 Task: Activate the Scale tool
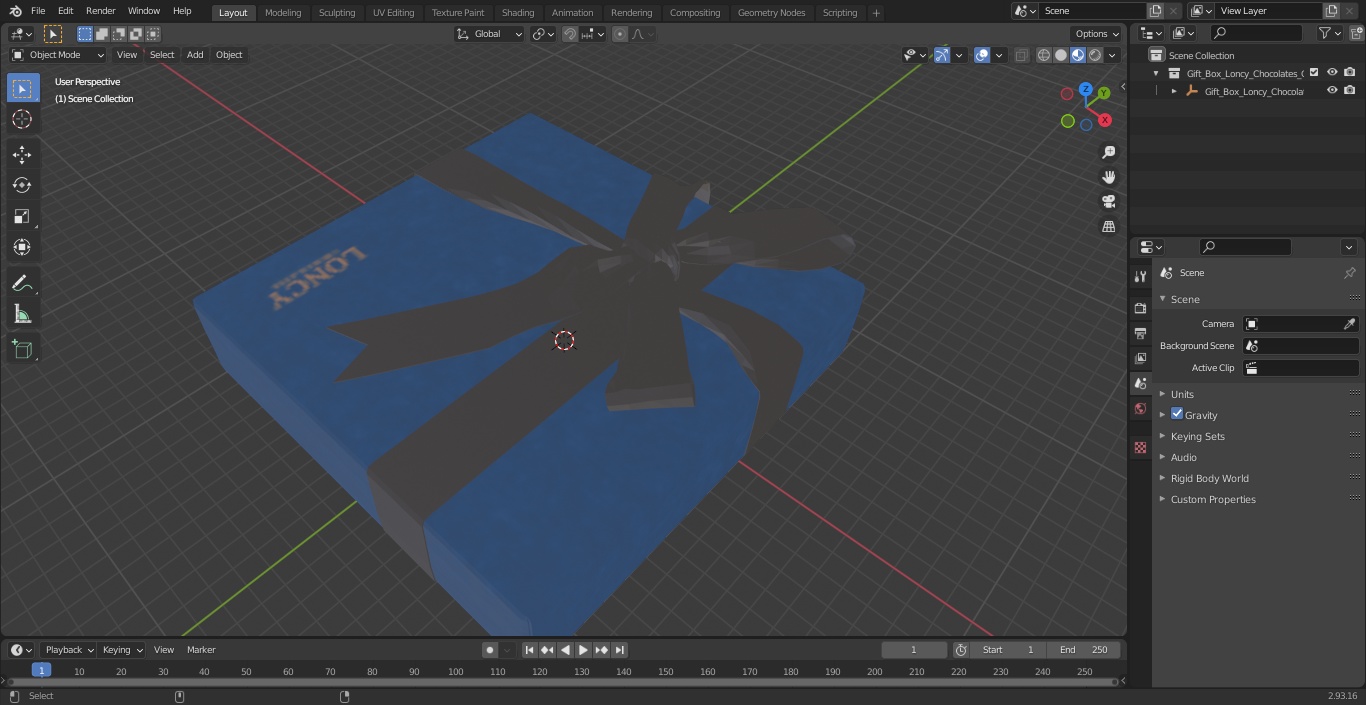pyautogui.click(x=22, y=216)
